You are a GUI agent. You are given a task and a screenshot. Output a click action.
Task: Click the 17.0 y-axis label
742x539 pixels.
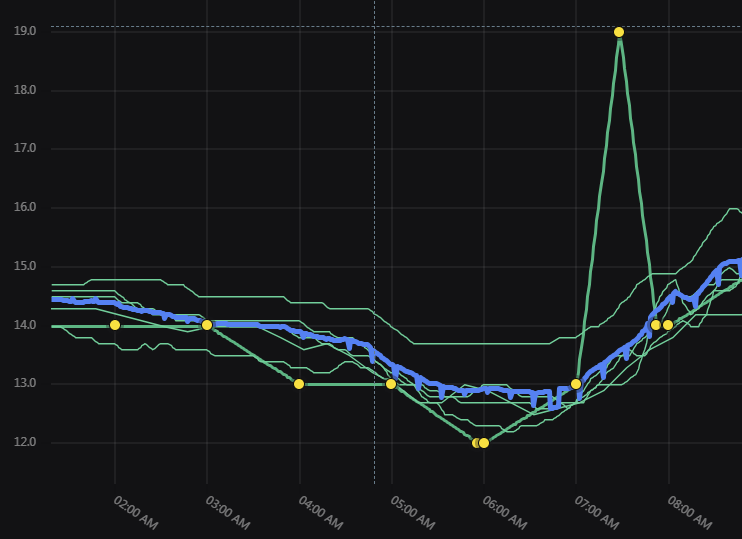25,149
